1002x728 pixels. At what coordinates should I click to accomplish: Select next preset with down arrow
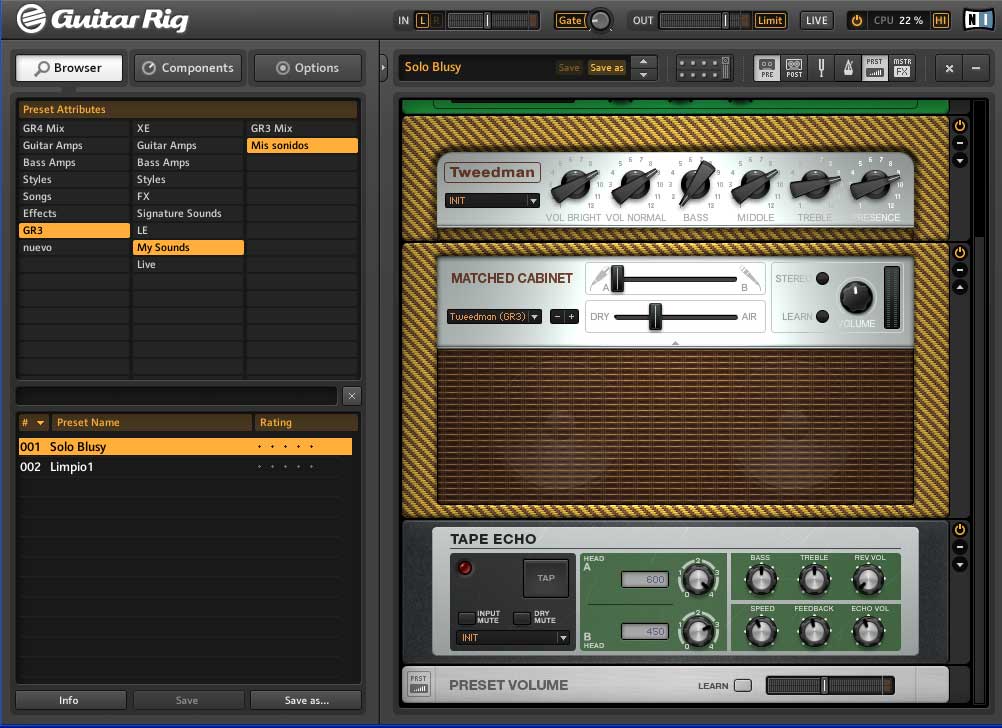coord(644,74)
